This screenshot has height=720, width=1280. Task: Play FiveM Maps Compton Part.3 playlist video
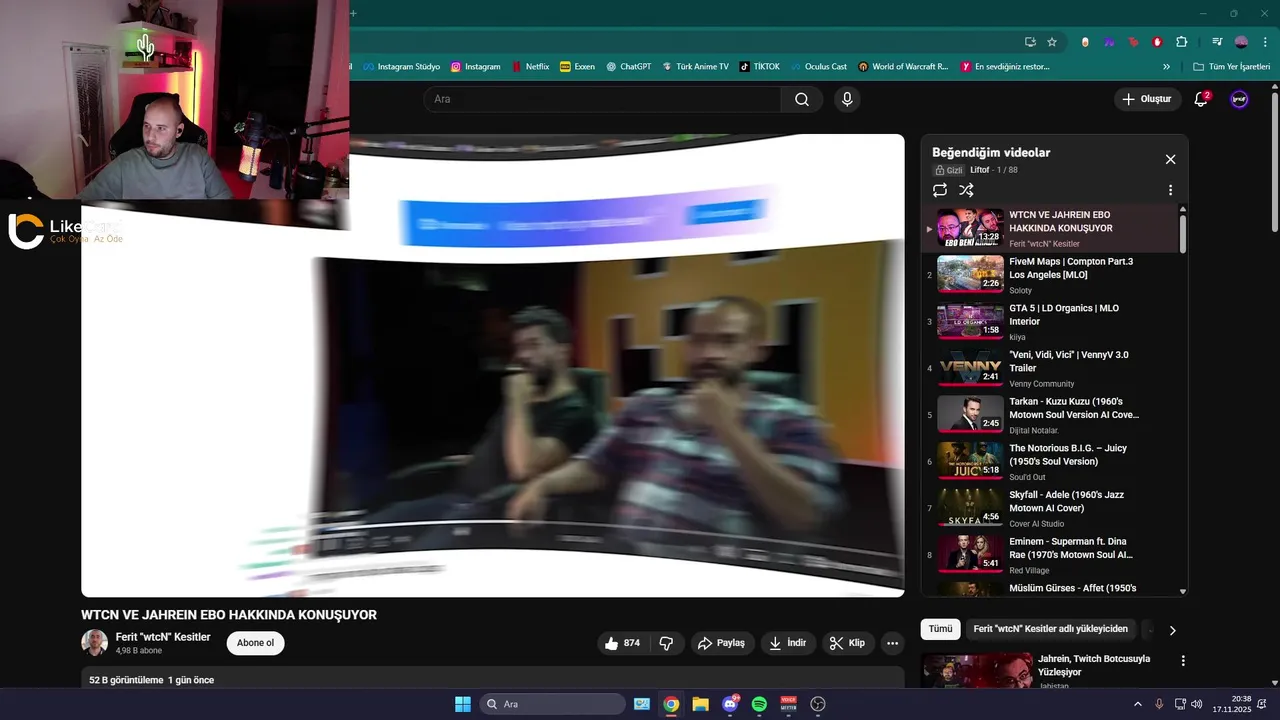(1049, 275)
